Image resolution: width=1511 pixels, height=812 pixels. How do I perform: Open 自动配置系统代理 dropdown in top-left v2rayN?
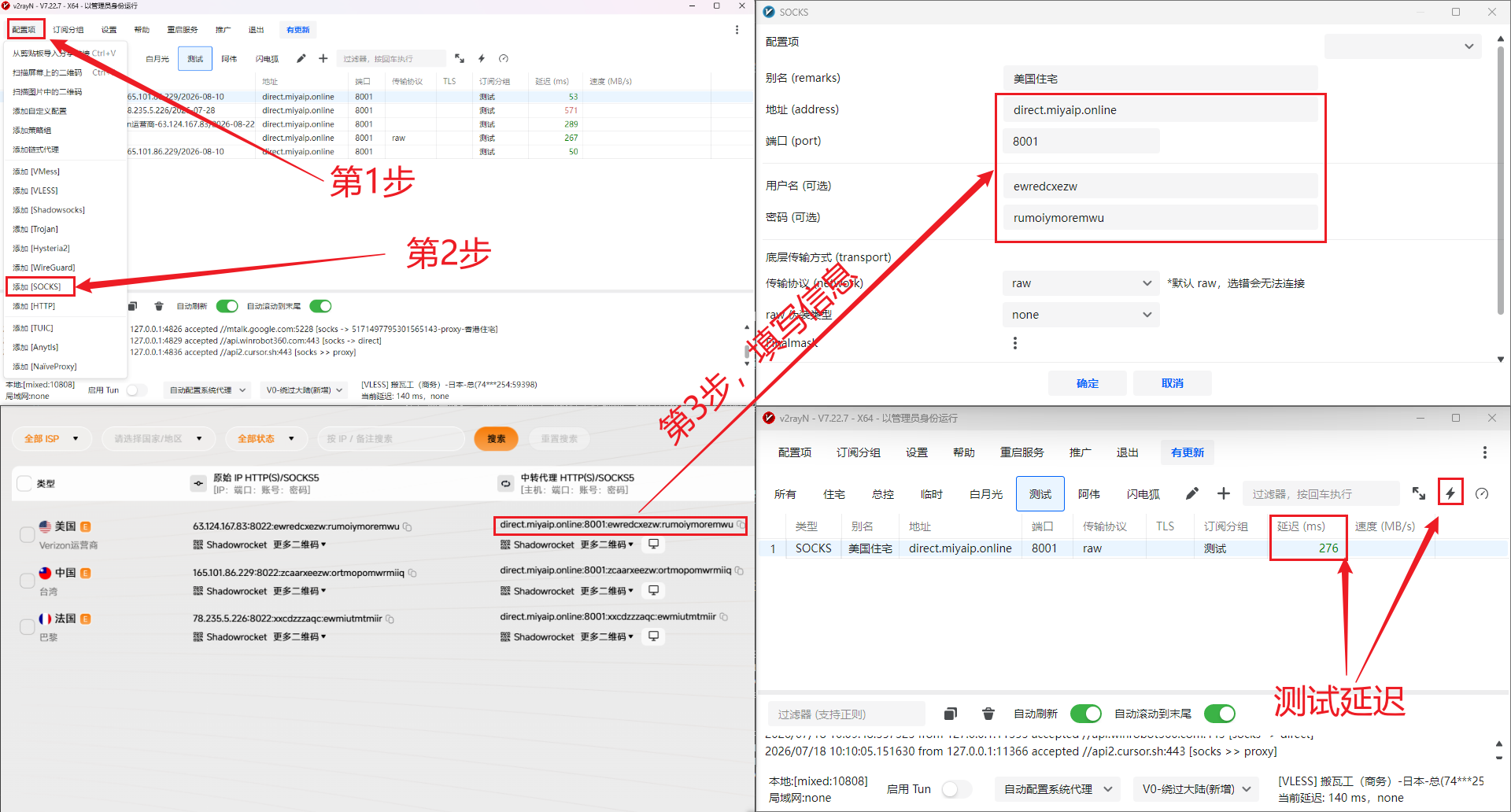pyautogui.click(x=208, y=390)
